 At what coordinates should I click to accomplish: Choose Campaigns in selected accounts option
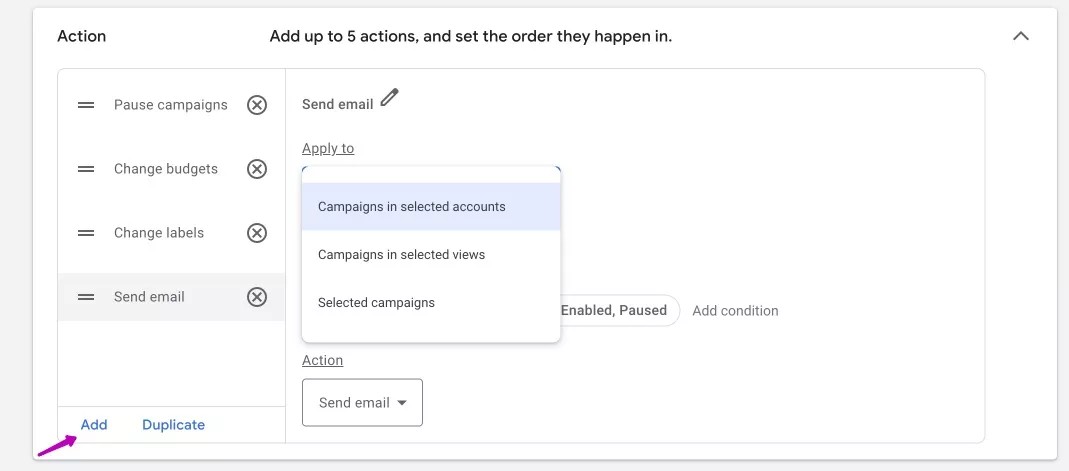point(431,207)
